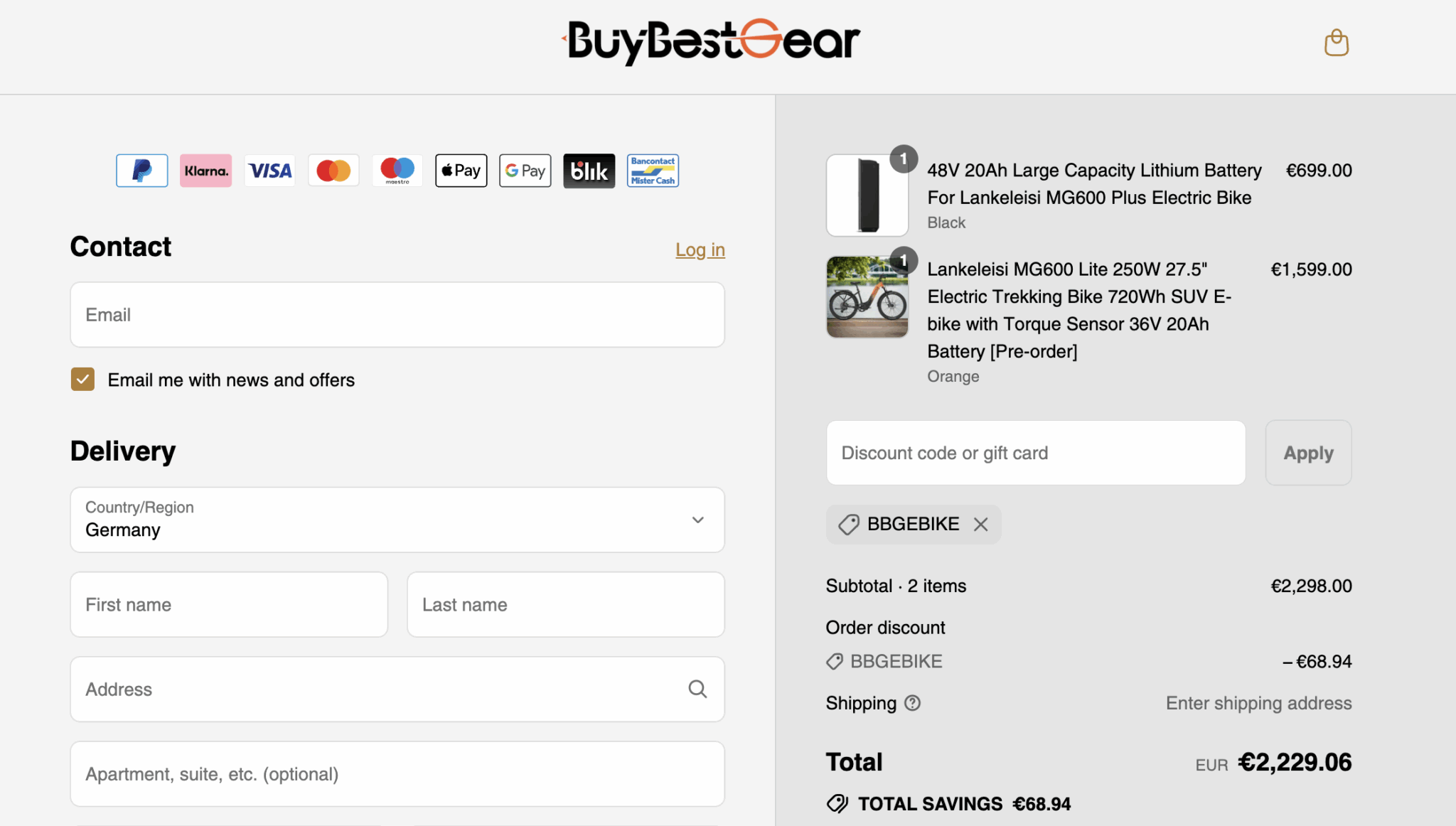Image resolution: width=1456 pixels, height=826 pixels.
Task: Remove the BBGEBIKE discount code
Action: click(981, 525)
